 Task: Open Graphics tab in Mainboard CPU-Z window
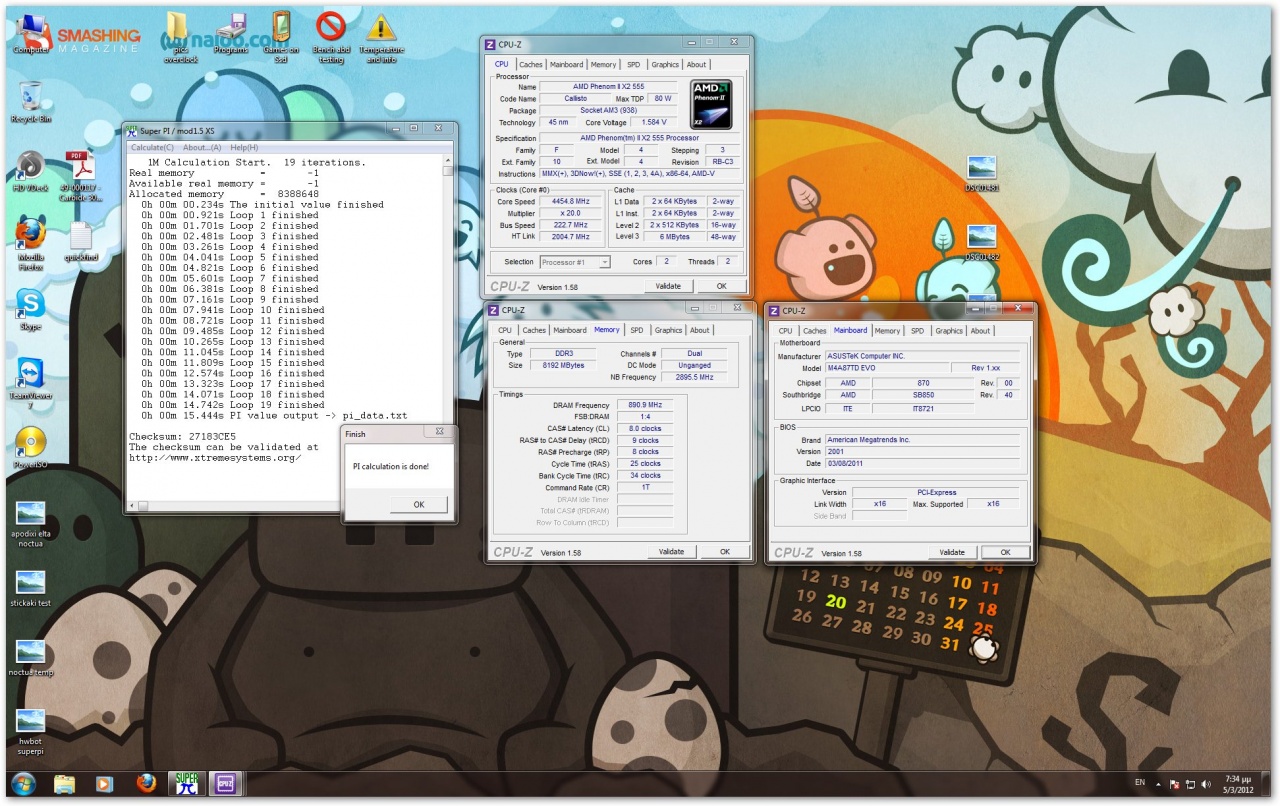949,331
